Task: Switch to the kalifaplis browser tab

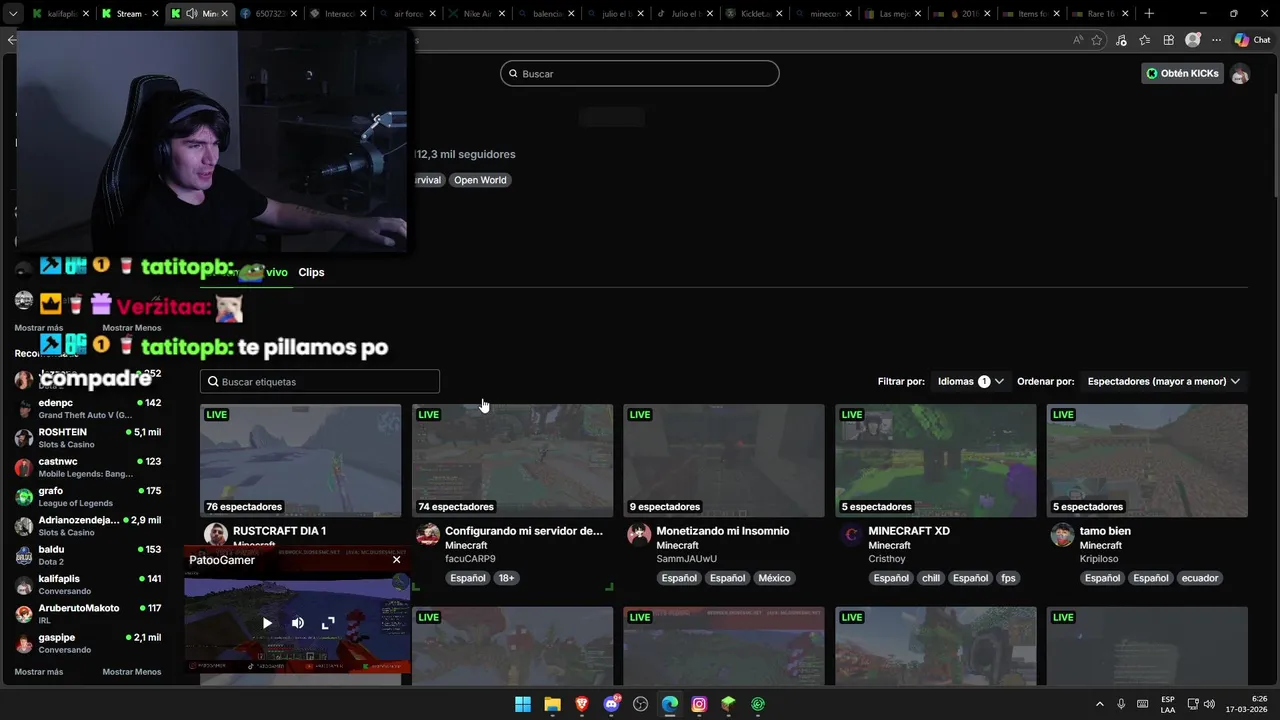Action: [x=60, y=14]
